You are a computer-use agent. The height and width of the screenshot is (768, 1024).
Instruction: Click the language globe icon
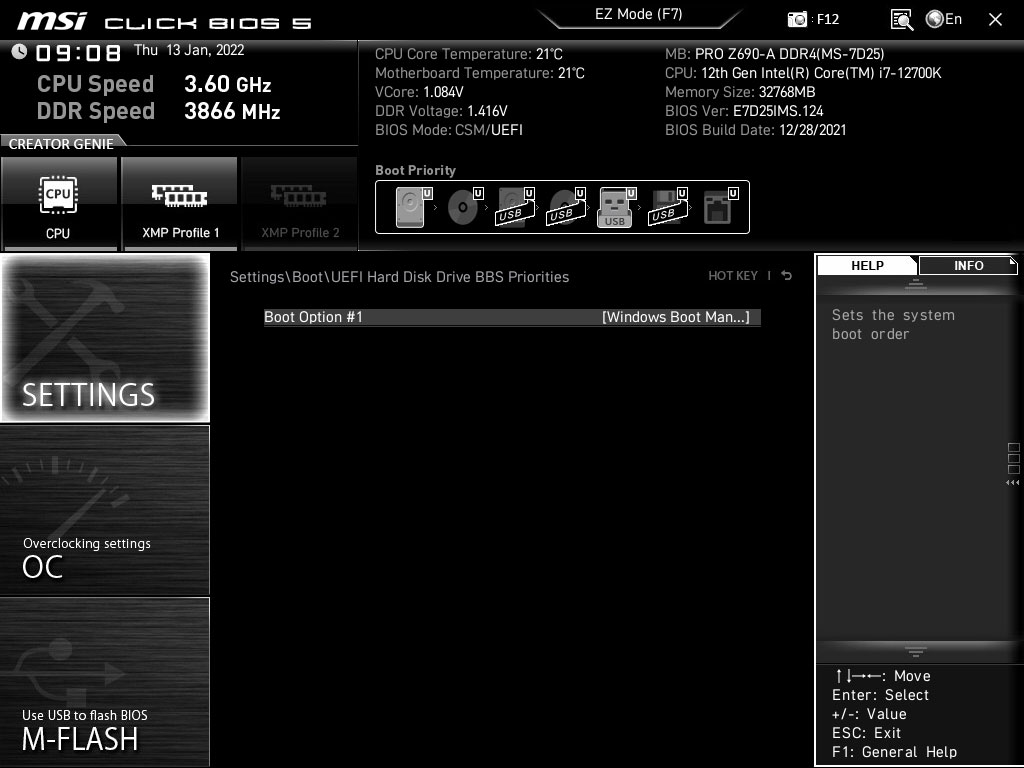pos(935,18)
